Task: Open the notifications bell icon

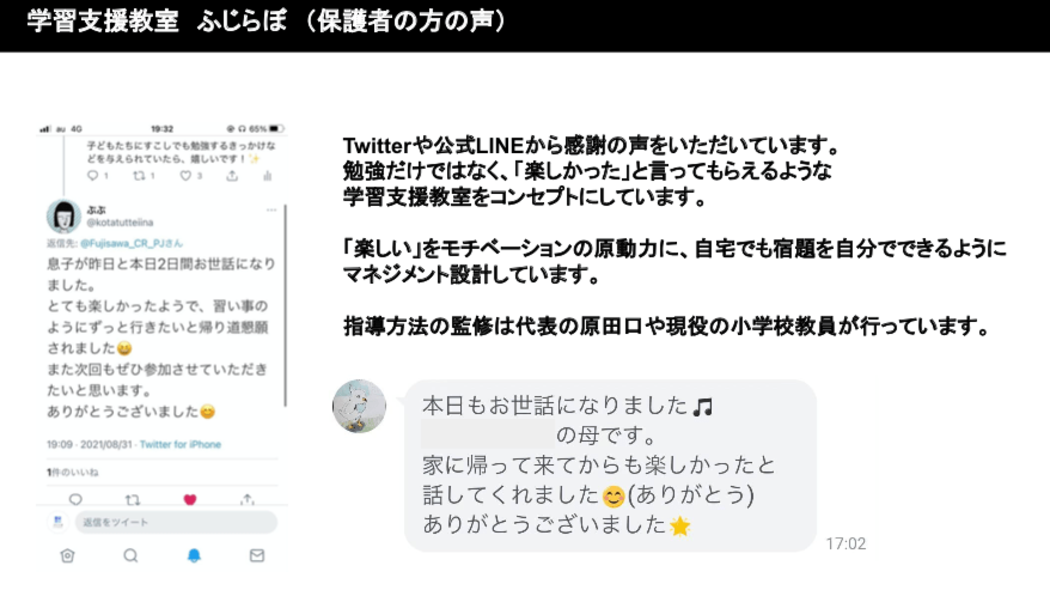Action: click(194, 555)
